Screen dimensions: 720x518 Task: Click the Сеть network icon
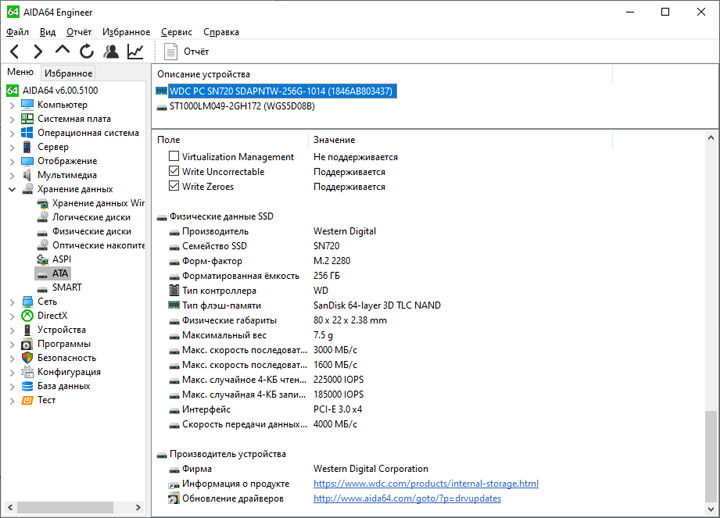click(28, 302)
